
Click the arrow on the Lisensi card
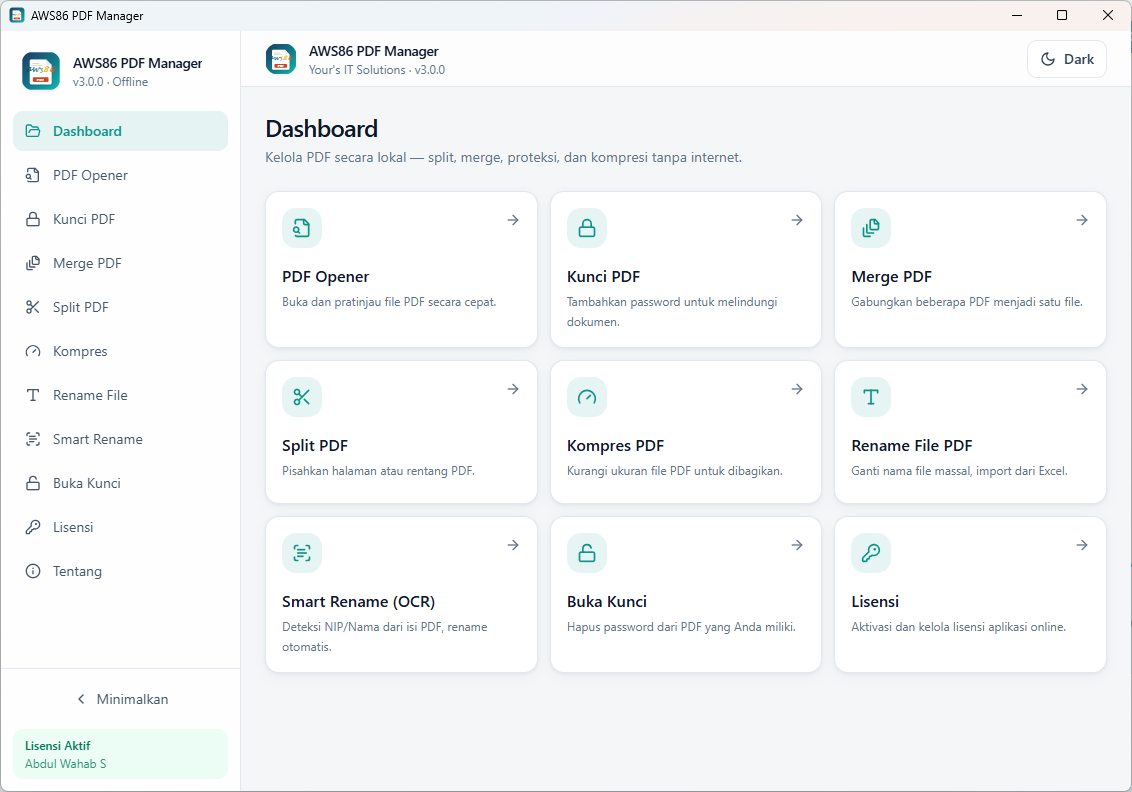click(x=1082, y=545)
